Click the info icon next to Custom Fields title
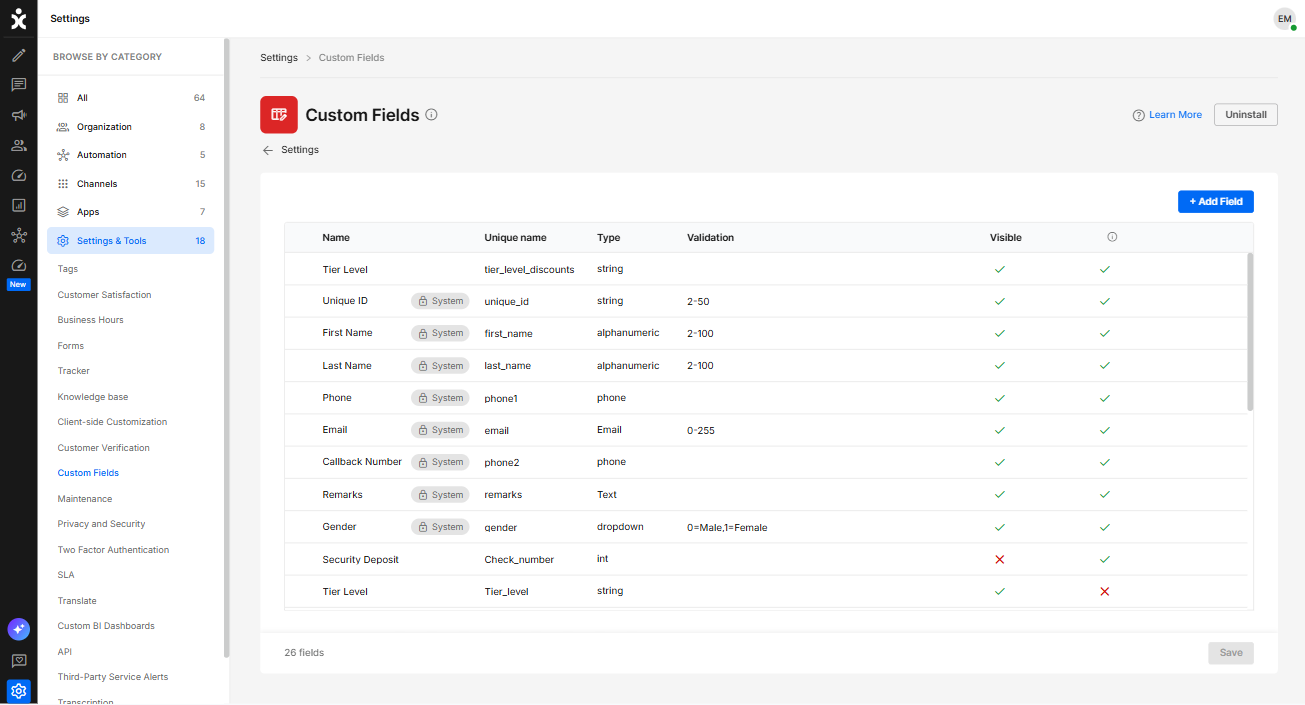Viewport: 1305px width, 705px height. tap(432, 115)
